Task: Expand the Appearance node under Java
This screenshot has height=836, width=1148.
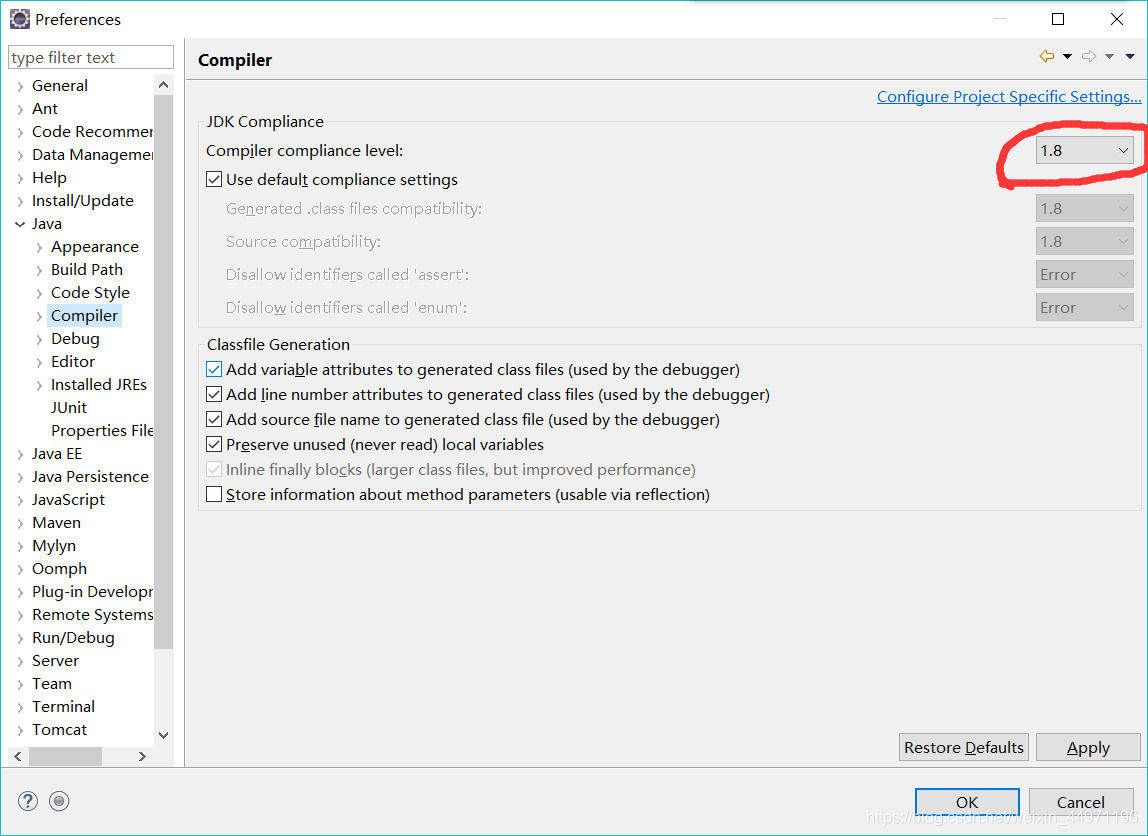Action: click(x=39, y=247)
